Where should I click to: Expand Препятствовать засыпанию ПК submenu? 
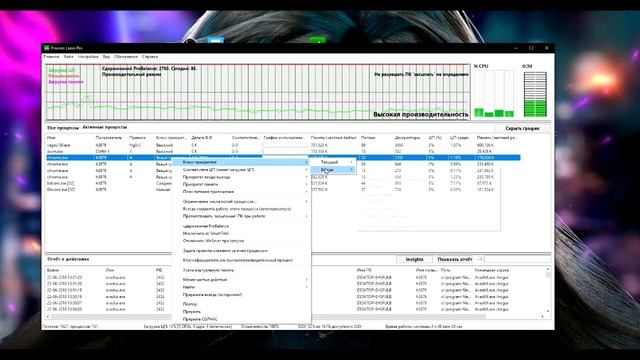pyautogui.click(x=242, y=216)
